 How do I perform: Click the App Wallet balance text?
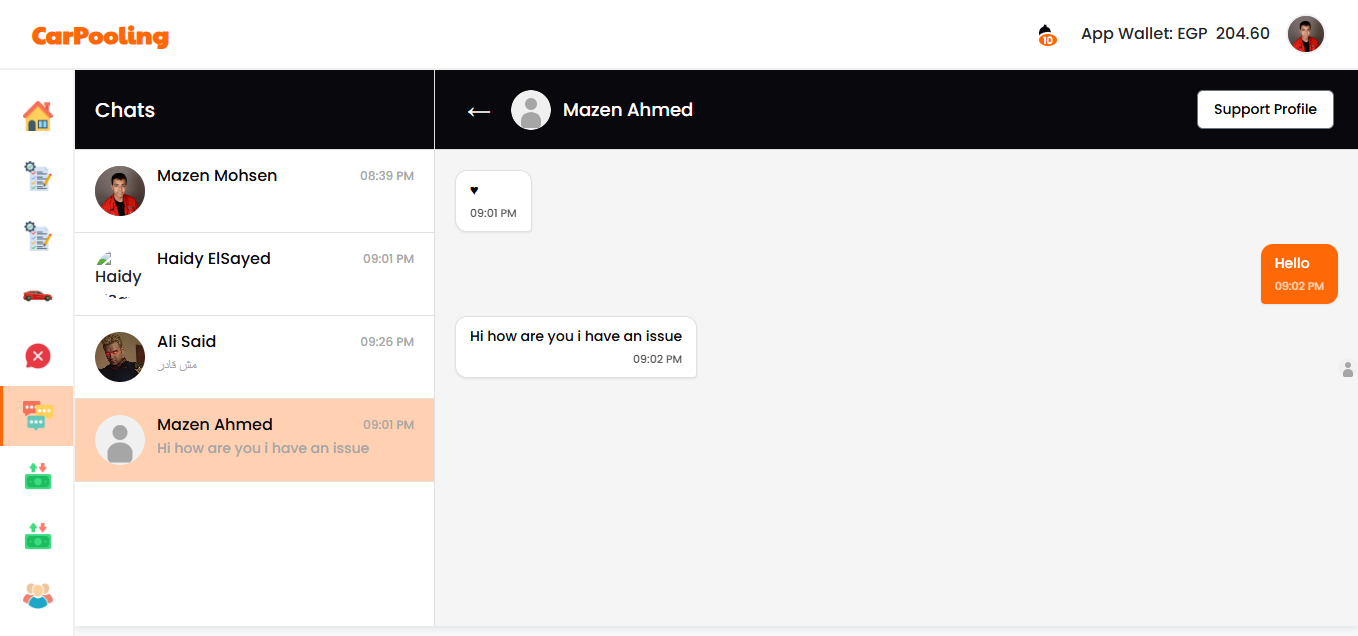(1175, 34)
